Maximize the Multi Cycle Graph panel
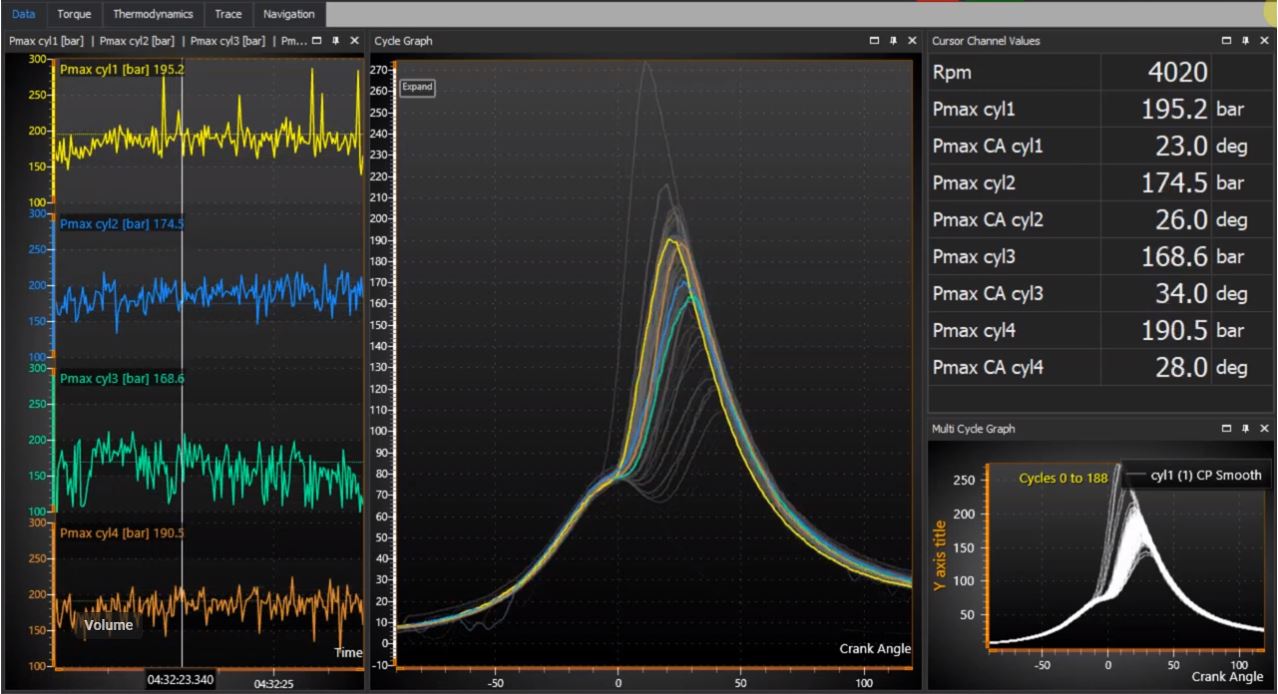The height and width of the screenshot is (694, 1278). (x=1228, y=428)
